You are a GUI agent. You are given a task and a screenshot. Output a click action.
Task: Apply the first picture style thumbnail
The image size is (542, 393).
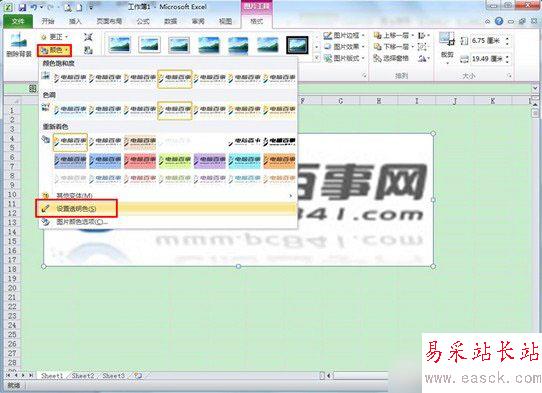pos(120,45)
